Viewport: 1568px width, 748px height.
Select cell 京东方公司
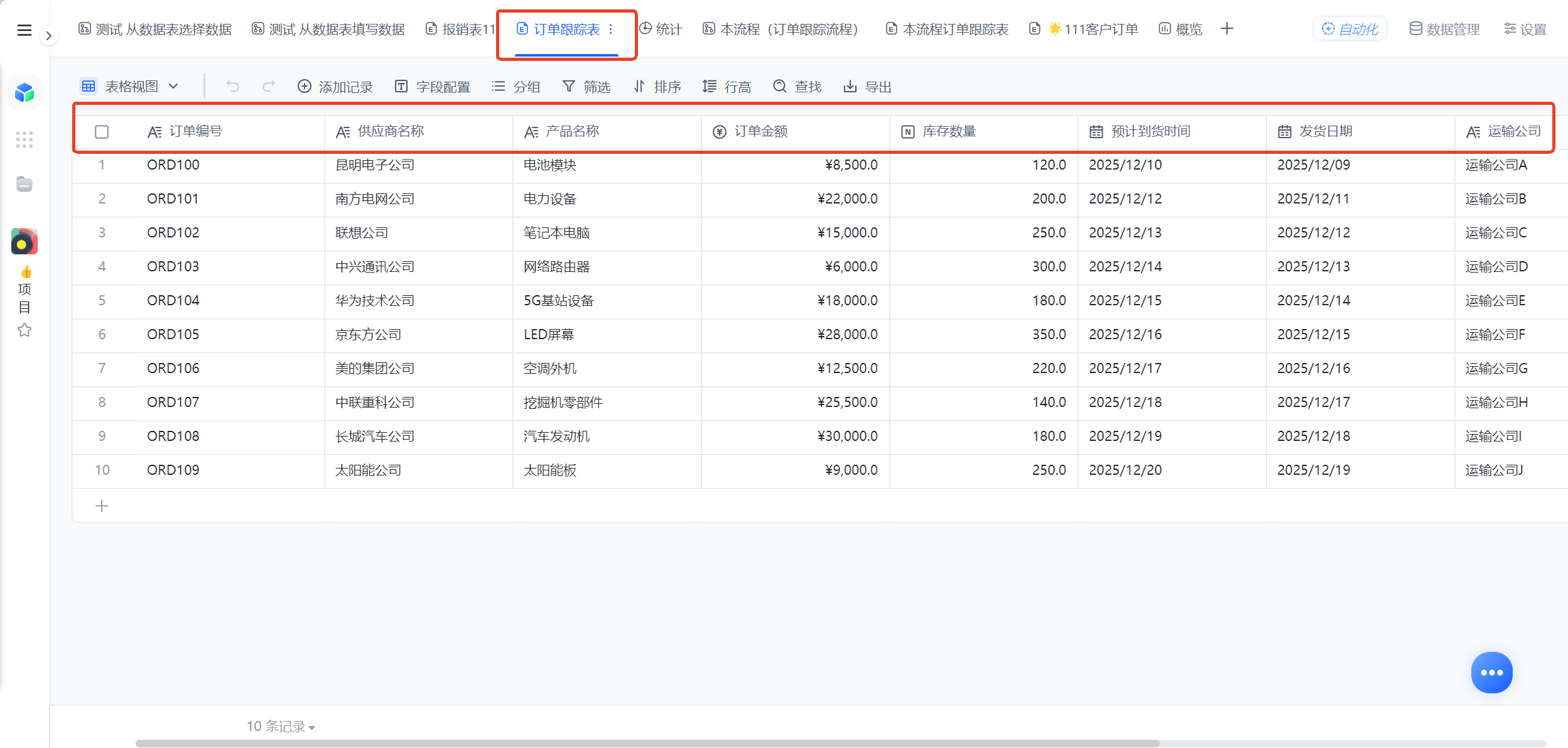(x=418, y=335)
